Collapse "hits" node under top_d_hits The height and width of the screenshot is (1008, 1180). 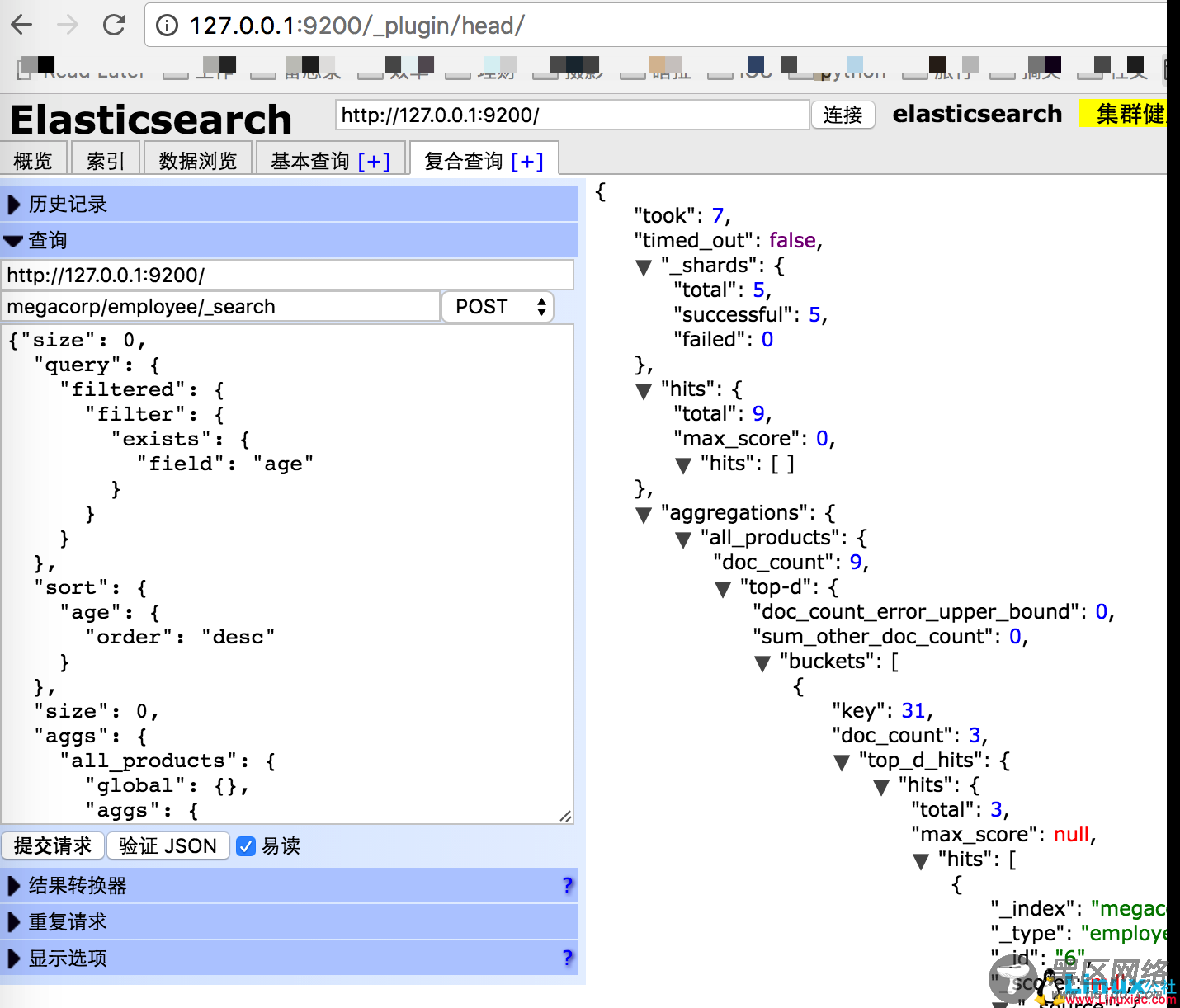click(882, 787)
